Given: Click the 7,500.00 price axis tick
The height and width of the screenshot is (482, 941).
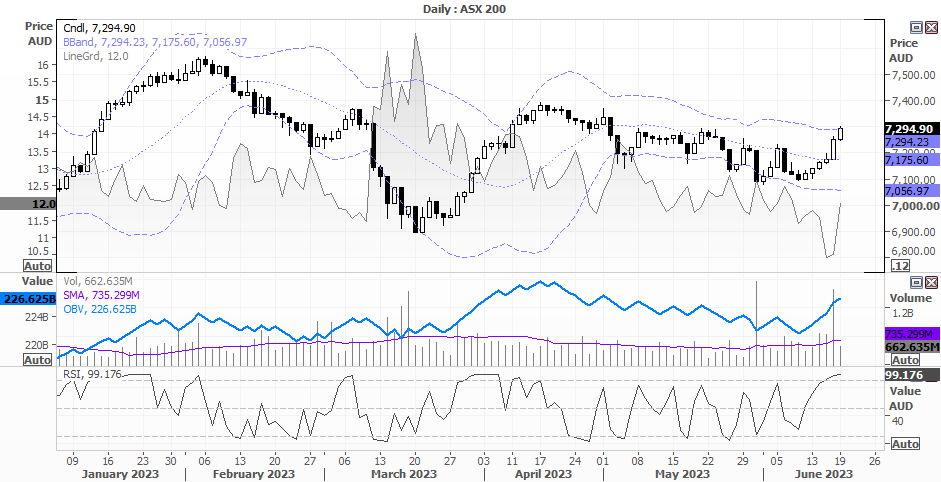Looking at the screenshot, I should pos(913,75).
